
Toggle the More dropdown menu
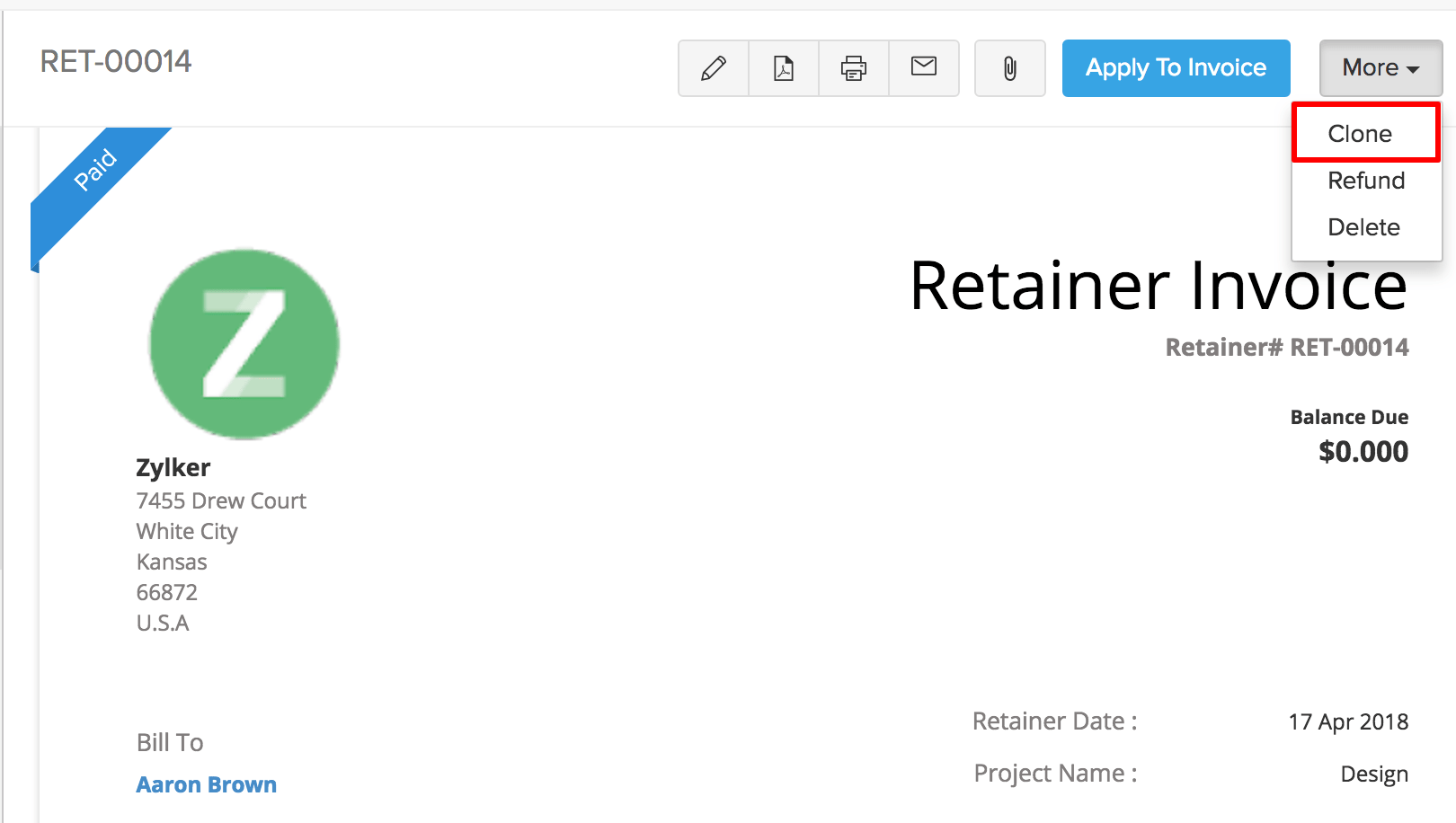click(x=1381, y=68)
